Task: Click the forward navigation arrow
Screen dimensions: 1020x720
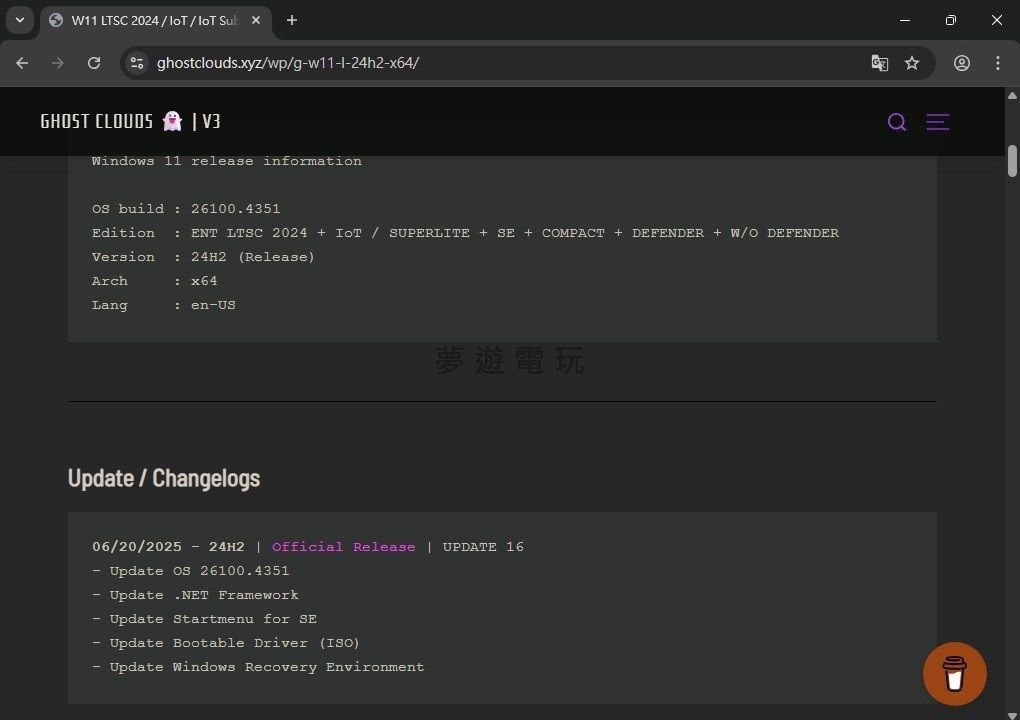Action: click(x=58, y=63)
